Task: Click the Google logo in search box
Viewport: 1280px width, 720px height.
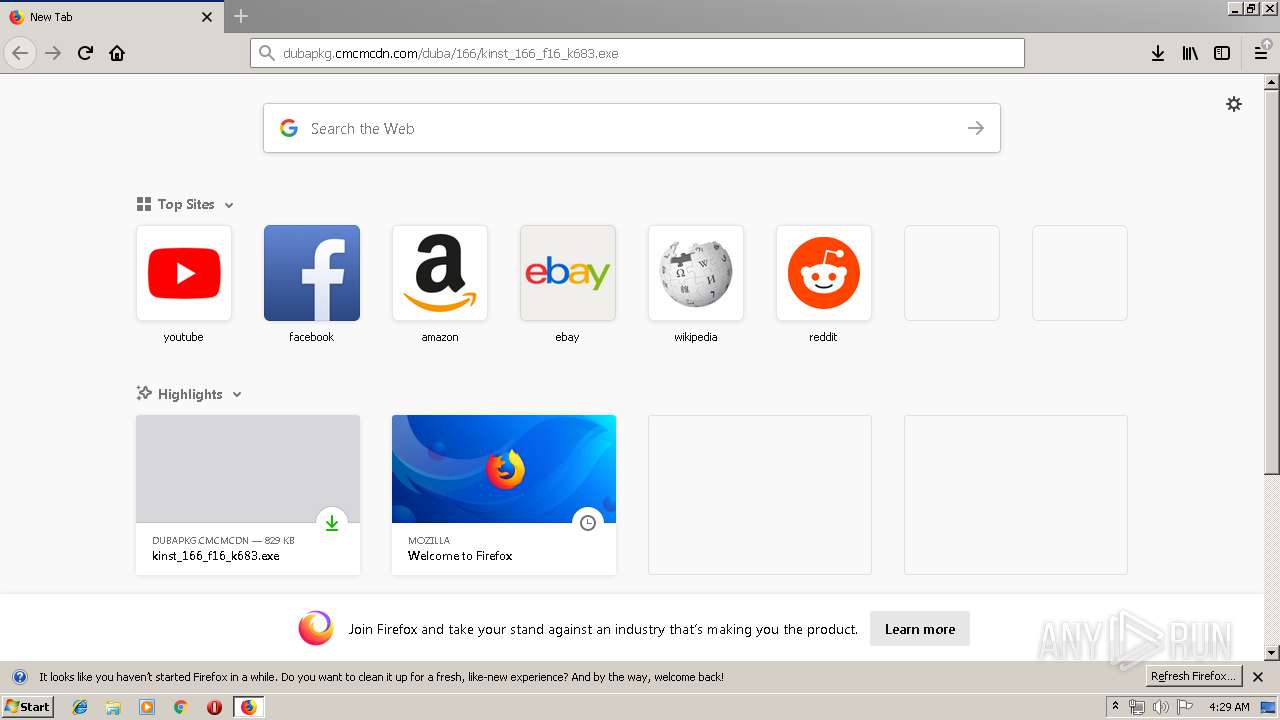Action: 289,128
